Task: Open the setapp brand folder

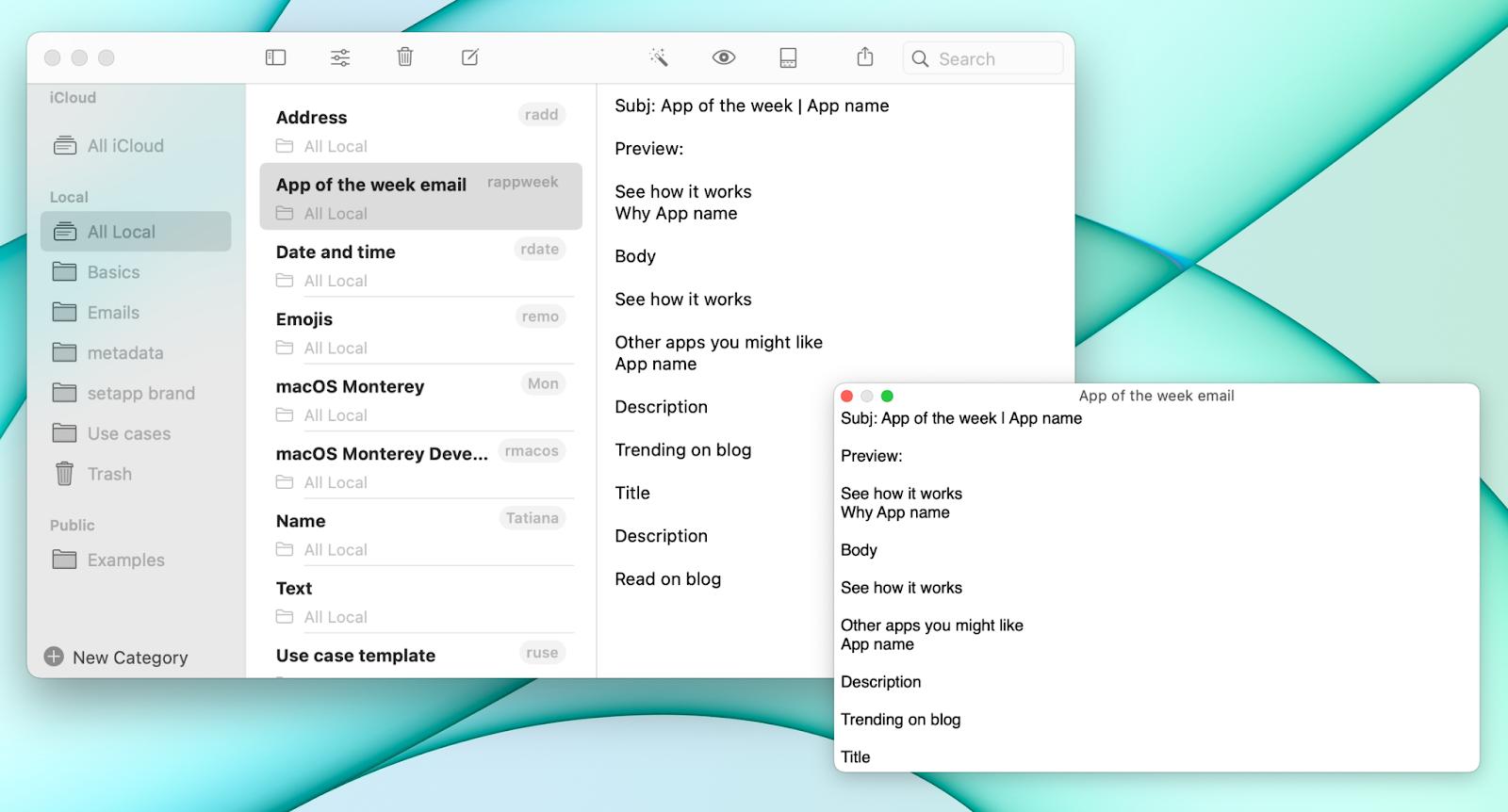Action: 136,394
